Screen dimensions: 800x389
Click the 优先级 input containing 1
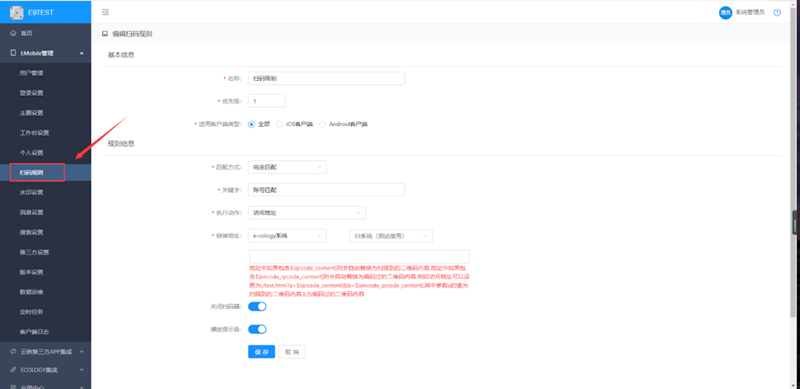pyautogui.click(x=266, y=101)
